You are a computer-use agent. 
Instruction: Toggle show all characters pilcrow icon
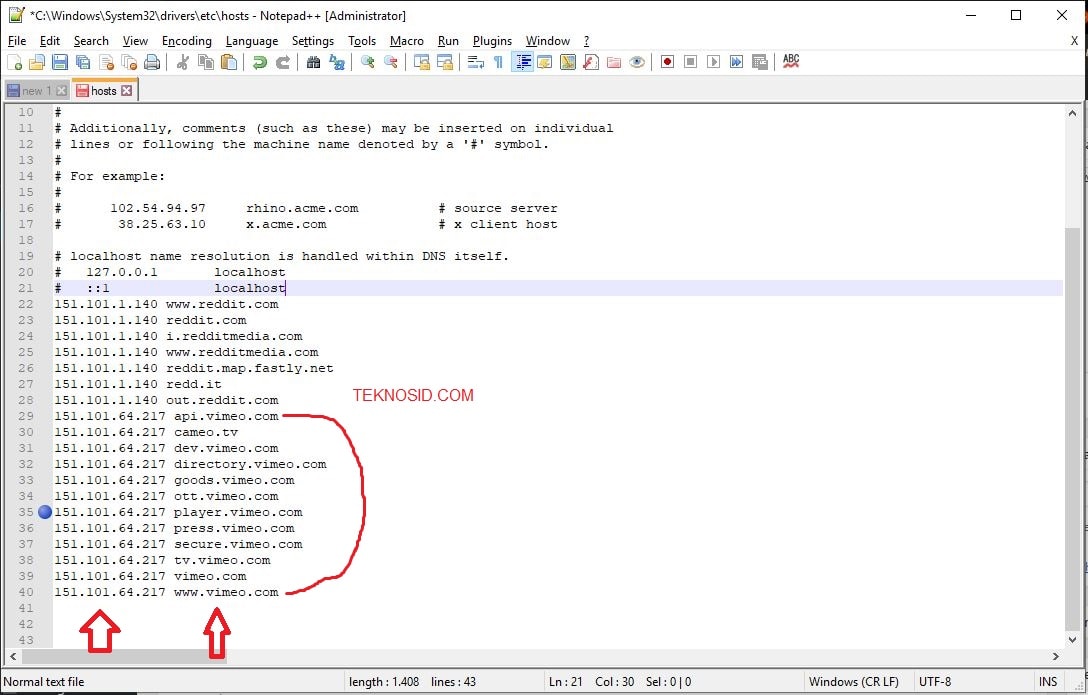tap(498, 62)
